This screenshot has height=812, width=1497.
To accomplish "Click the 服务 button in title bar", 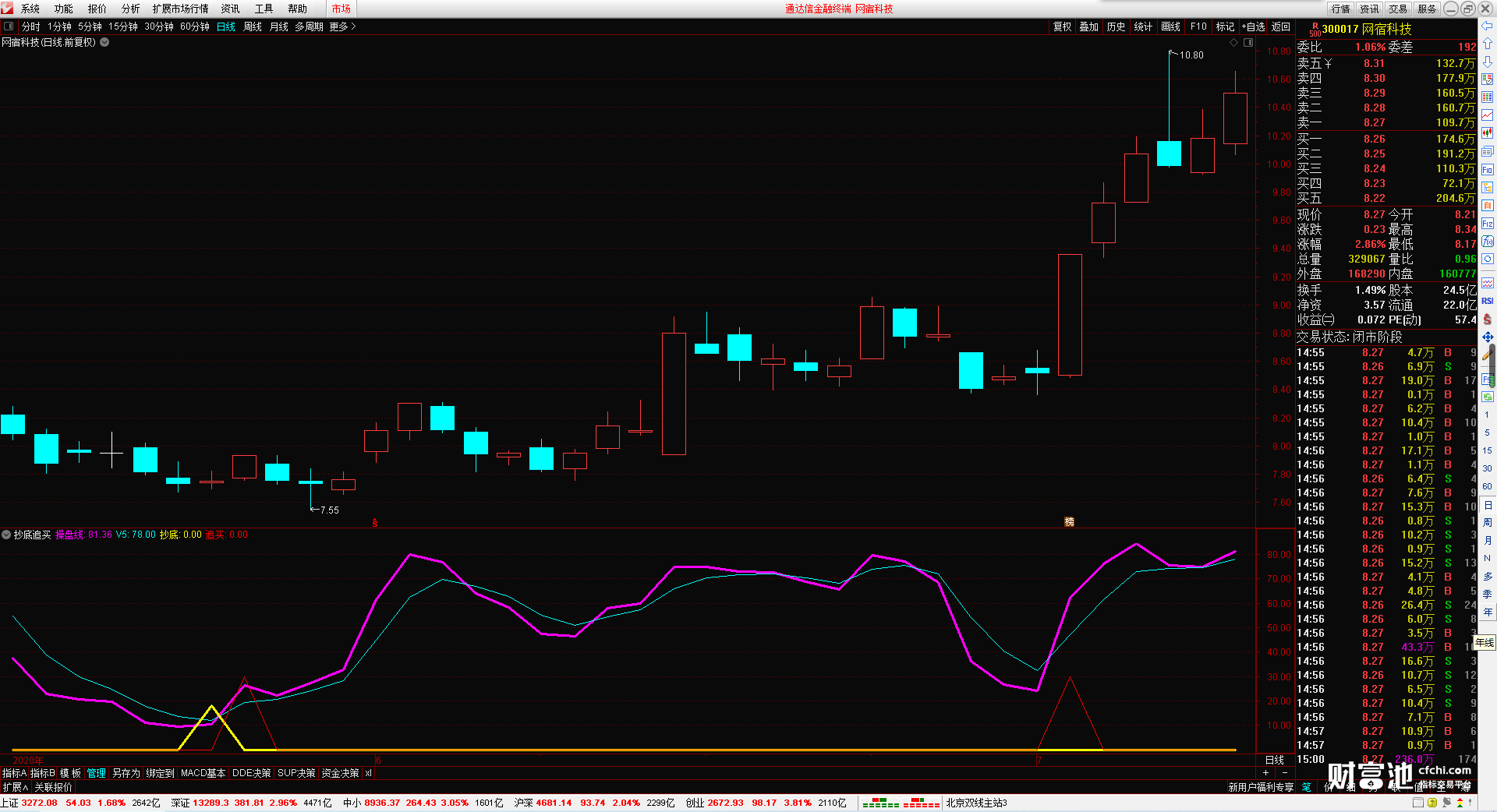I will coord(1428,9).
